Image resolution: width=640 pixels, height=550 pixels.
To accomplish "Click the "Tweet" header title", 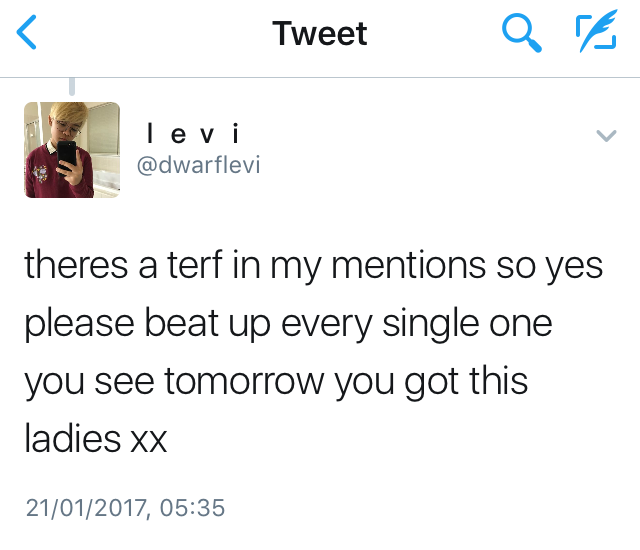I will point(319,35).
